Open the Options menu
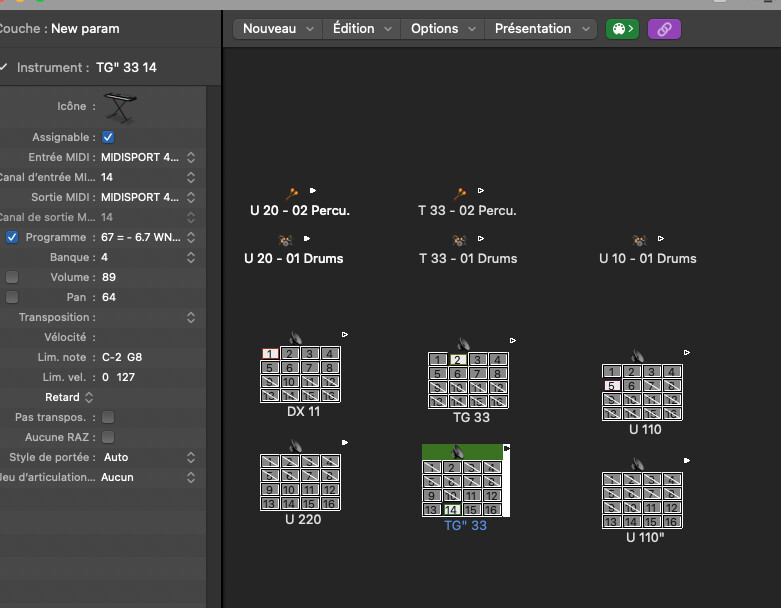Image resolution: width=781 pixels, height=608 pixels. 443,29
